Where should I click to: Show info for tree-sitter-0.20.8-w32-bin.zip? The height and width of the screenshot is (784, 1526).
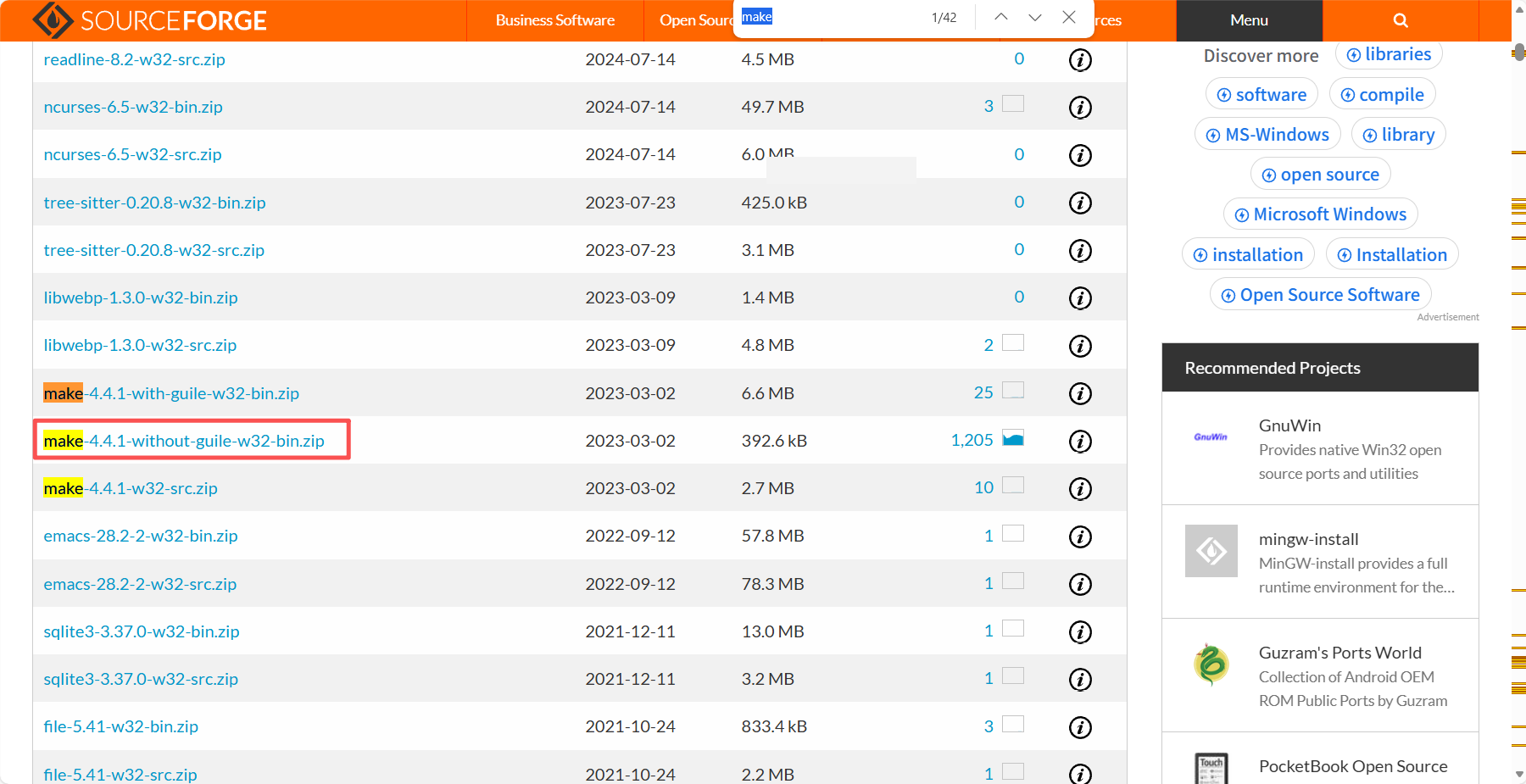tap(1080, 203)
